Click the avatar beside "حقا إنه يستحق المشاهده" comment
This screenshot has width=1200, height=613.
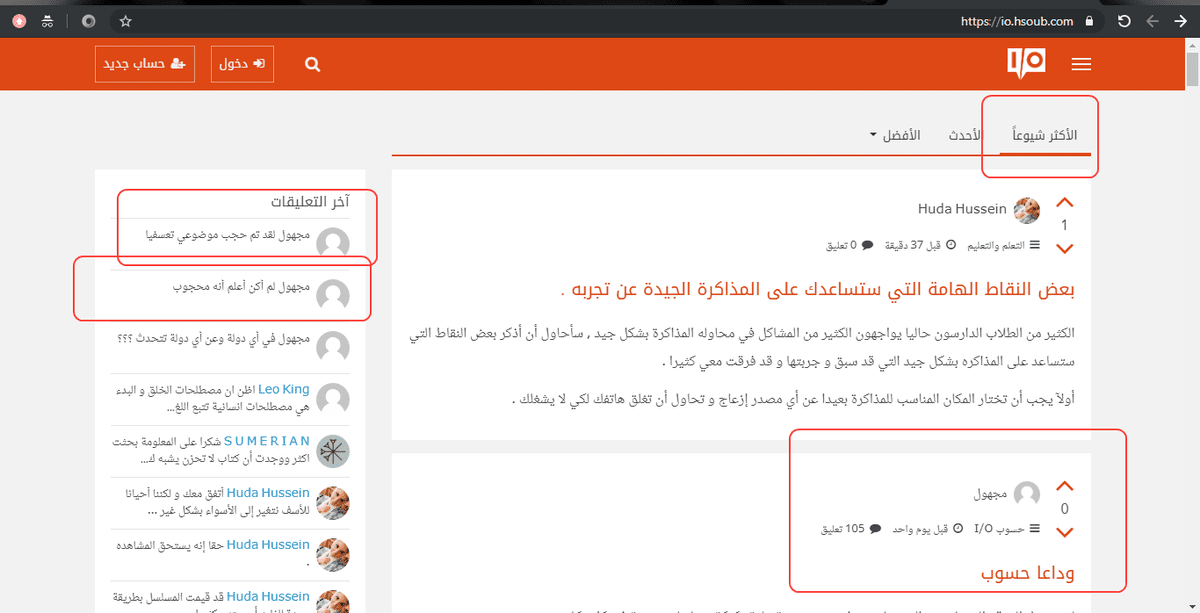coord(333,555)
